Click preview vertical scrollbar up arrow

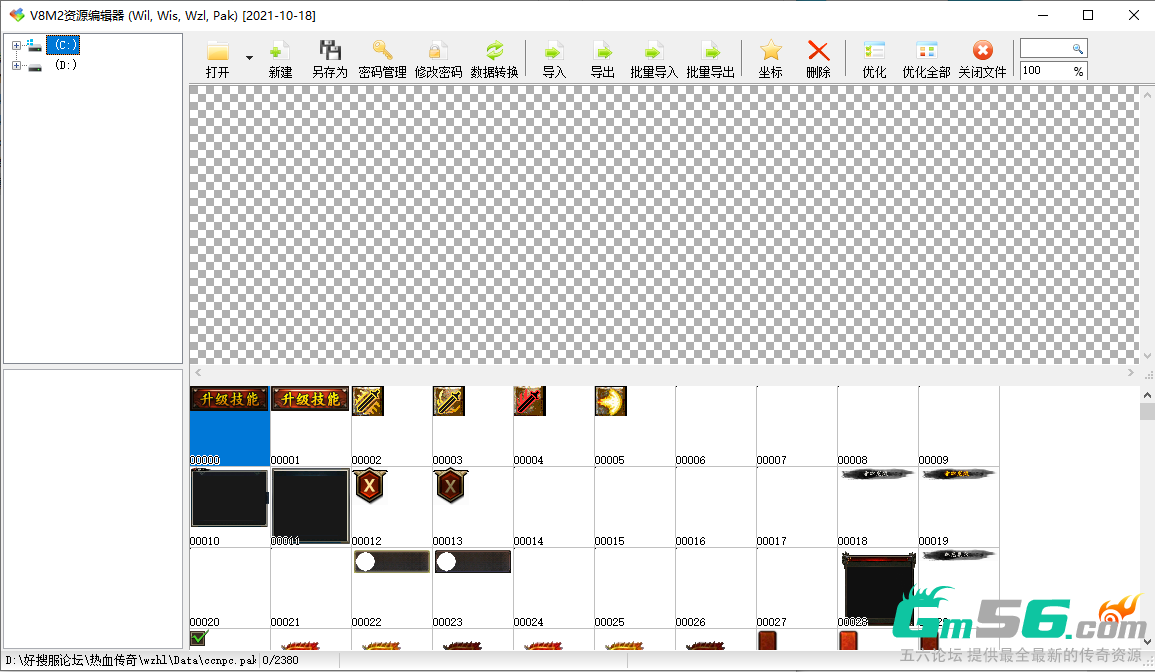(1147, 95)
